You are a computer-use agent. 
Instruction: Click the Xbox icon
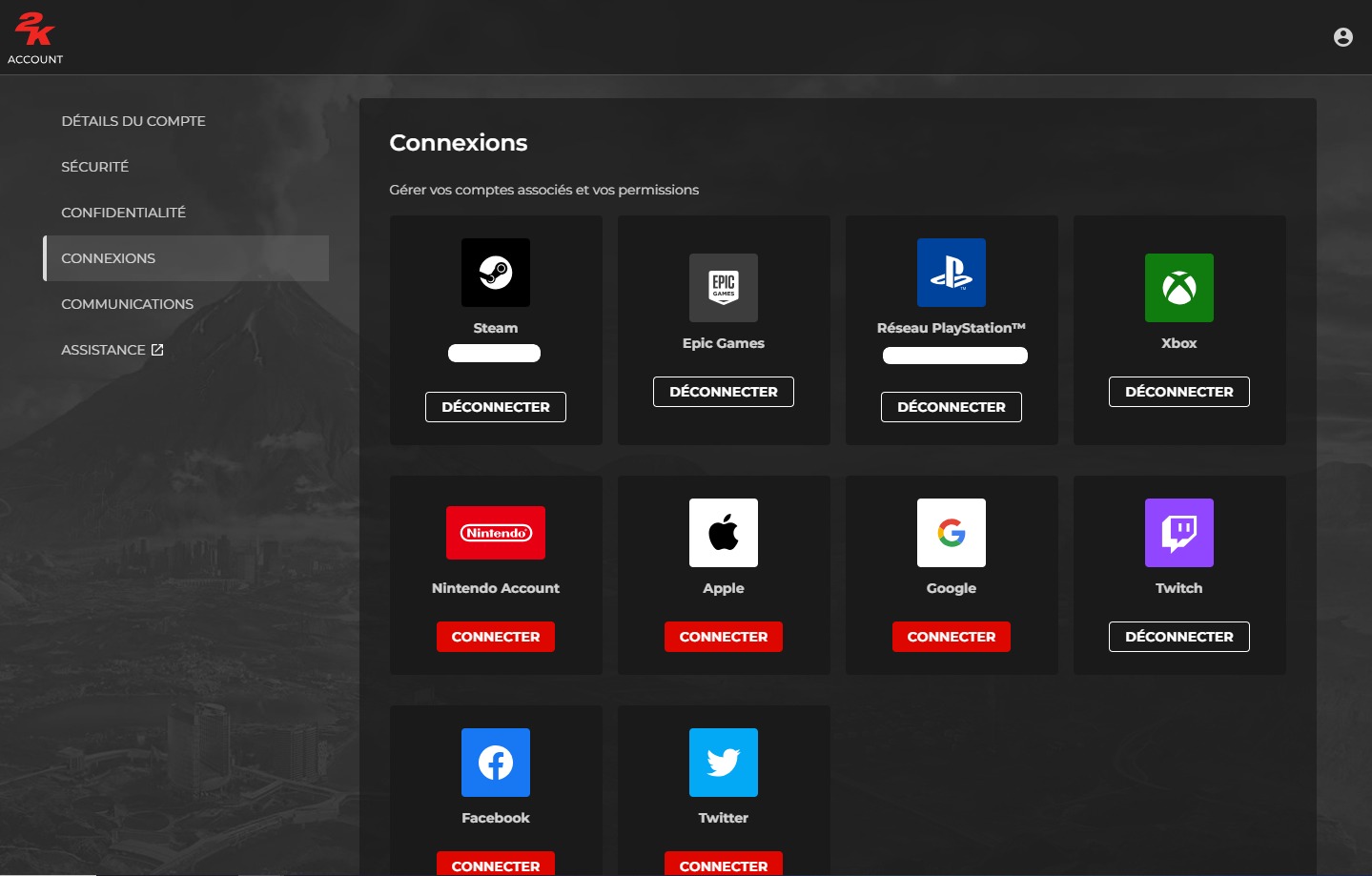[1178, 288]
